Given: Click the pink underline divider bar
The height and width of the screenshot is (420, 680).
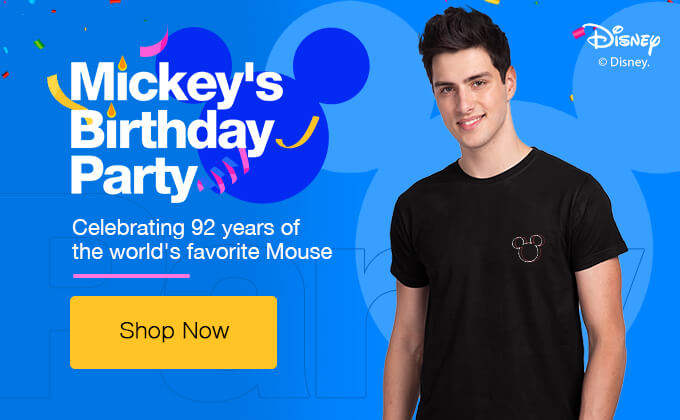Looking at the screenshot, I should click(x=131, y=276).
